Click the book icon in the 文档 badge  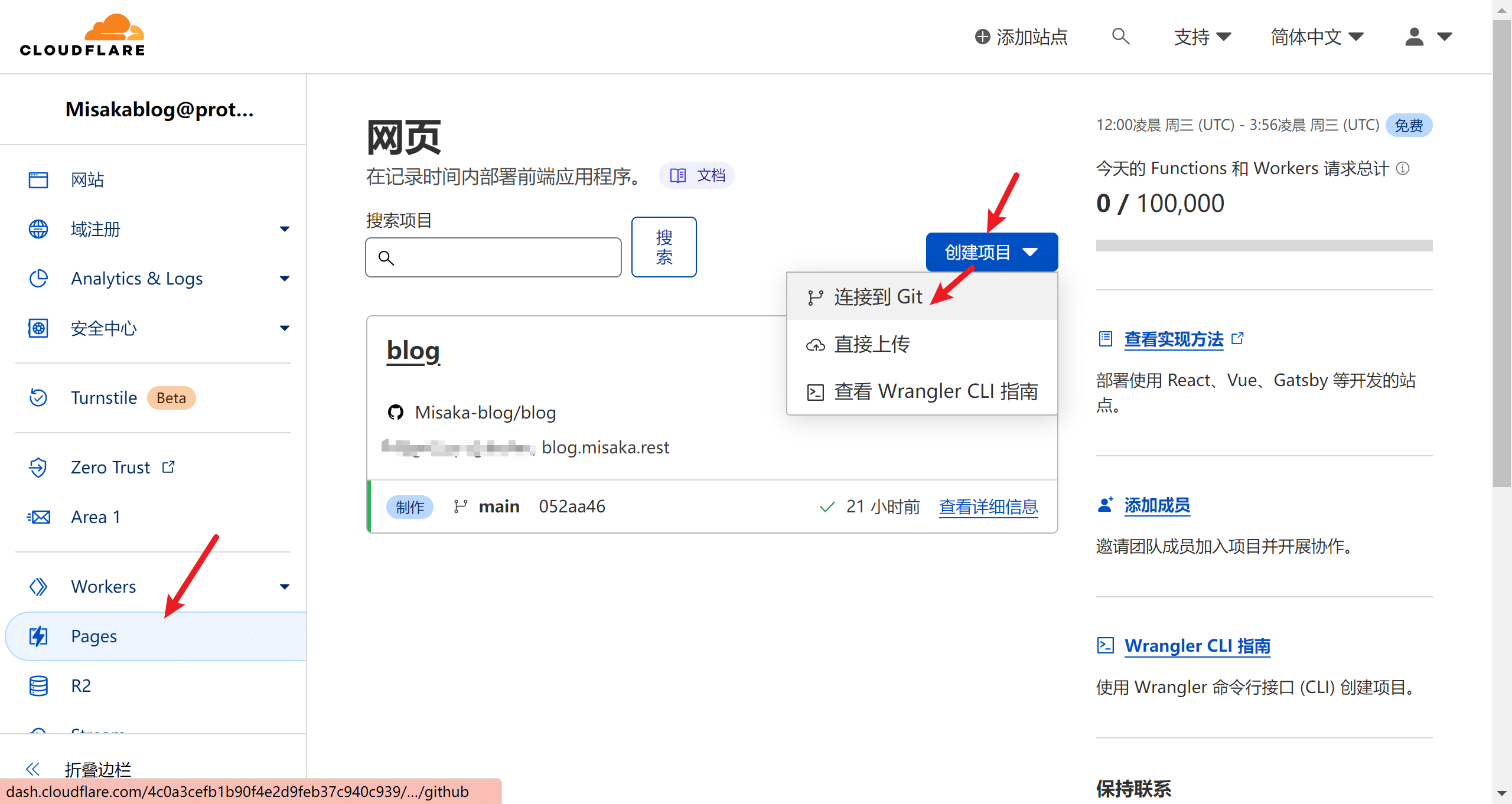(x=678, y=175)
